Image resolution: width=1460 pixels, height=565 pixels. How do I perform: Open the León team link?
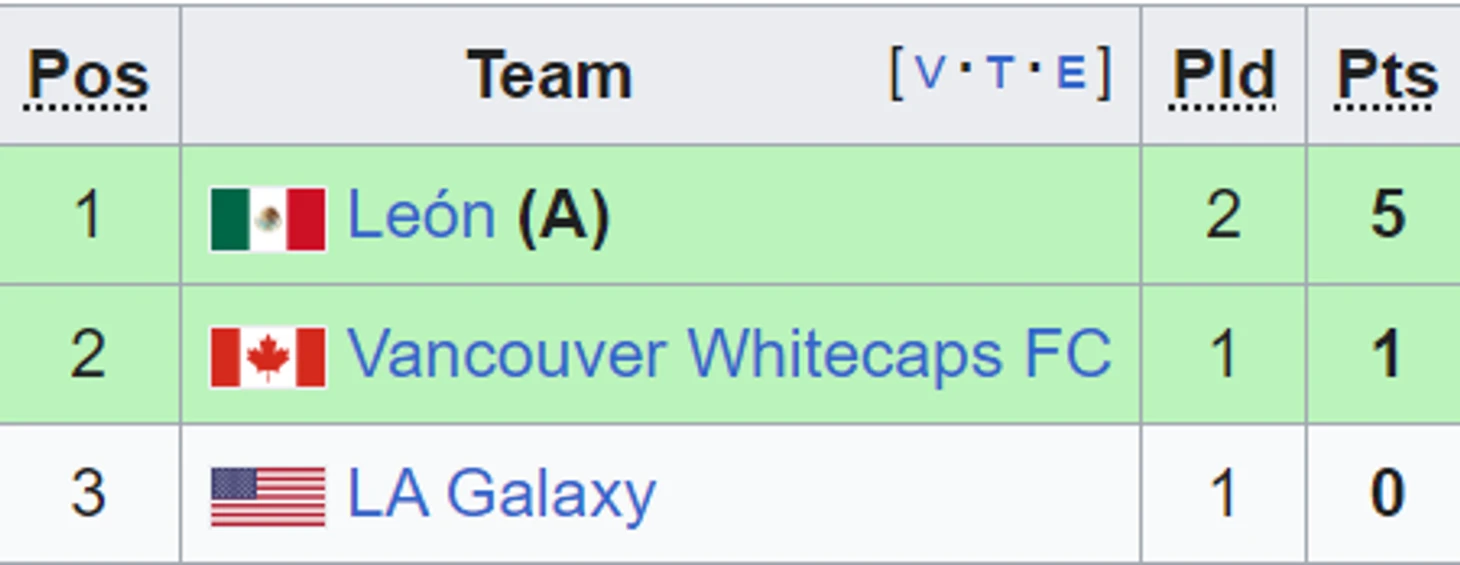pos(421,215)
